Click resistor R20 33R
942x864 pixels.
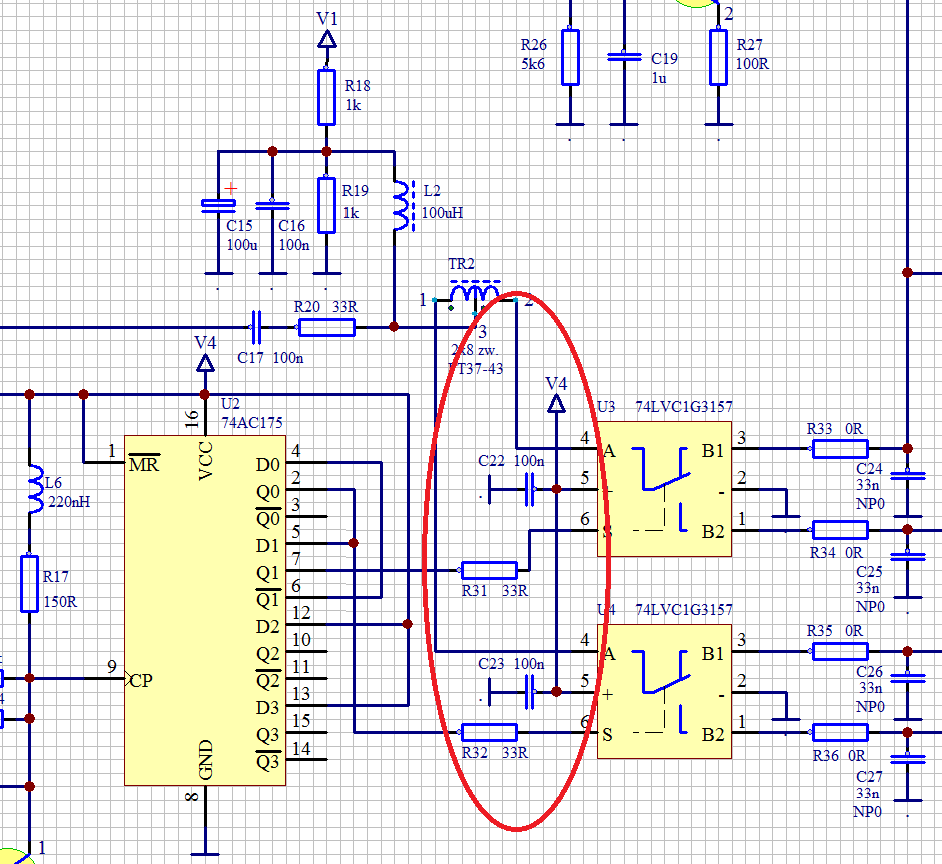click(x=326, y=326)
